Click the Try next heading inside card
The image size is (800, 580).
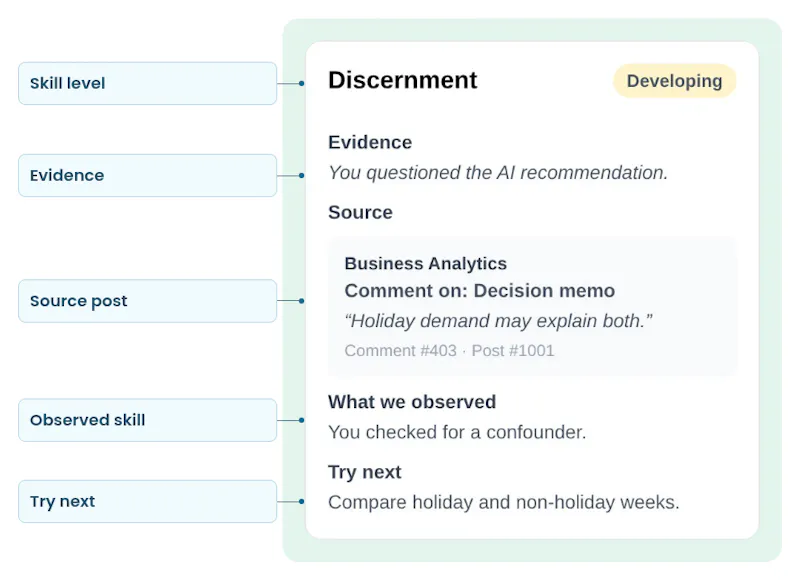365,472
